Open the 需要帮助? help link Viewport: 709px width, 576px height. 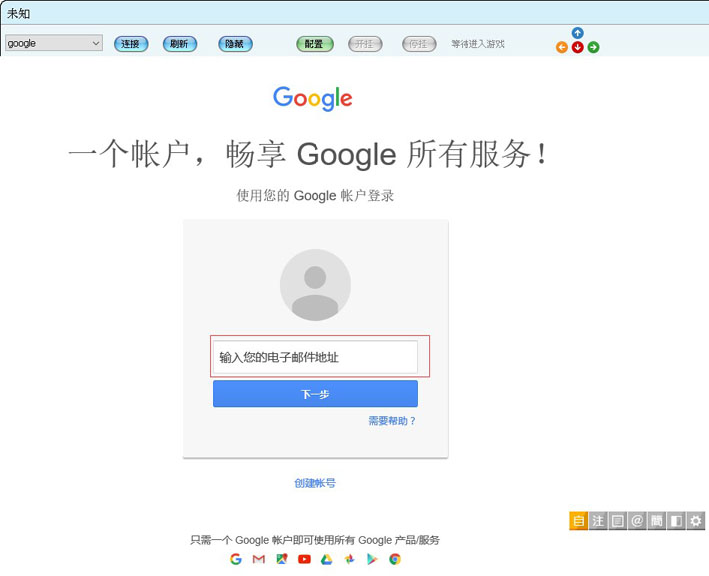[392, 421]
